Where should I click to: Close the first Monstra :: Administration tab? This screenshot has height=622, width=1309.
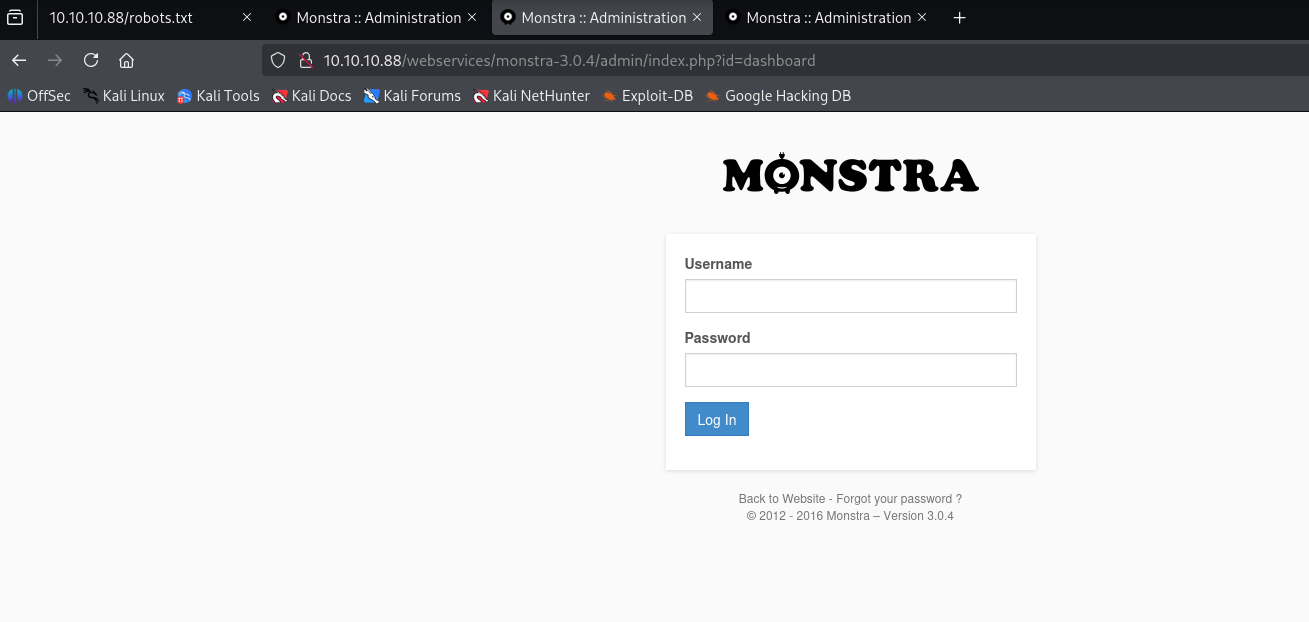tap(472, 18)
